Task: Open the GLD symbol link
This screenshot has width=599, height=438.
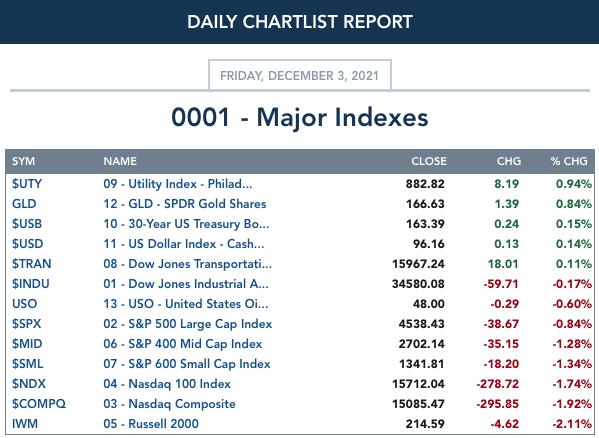Action: coord(24,204)
